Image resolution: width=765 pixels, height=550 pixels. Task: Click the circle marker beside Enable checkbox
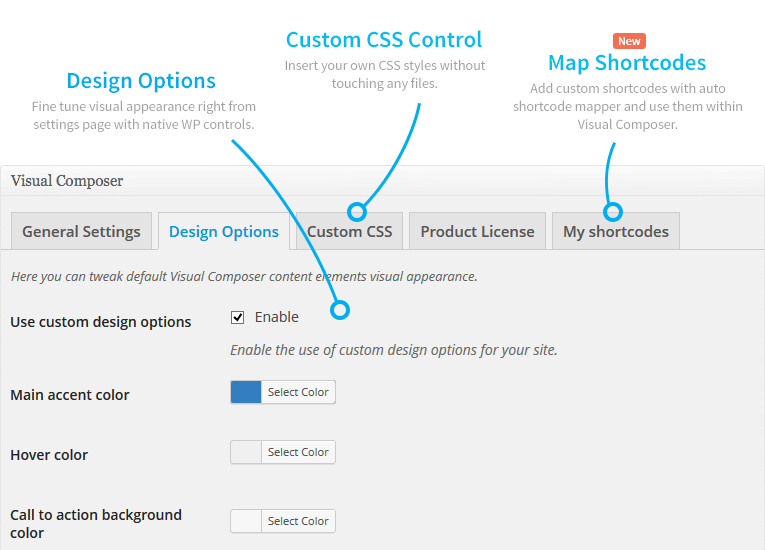340,310
